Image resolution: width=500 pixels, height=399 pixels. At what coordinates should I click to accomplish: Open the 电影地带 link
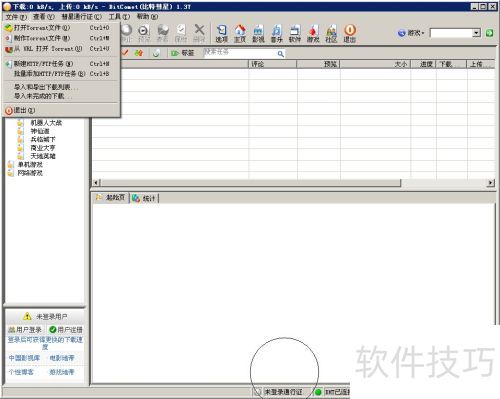62,358
